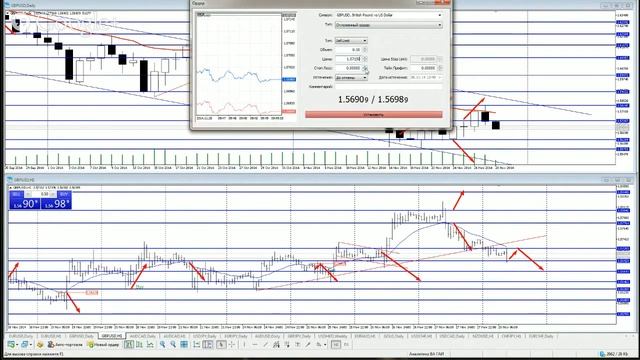640x360 pixels.
Task: Click the zoom in magnifier icon
Action: tap(162, 345)
